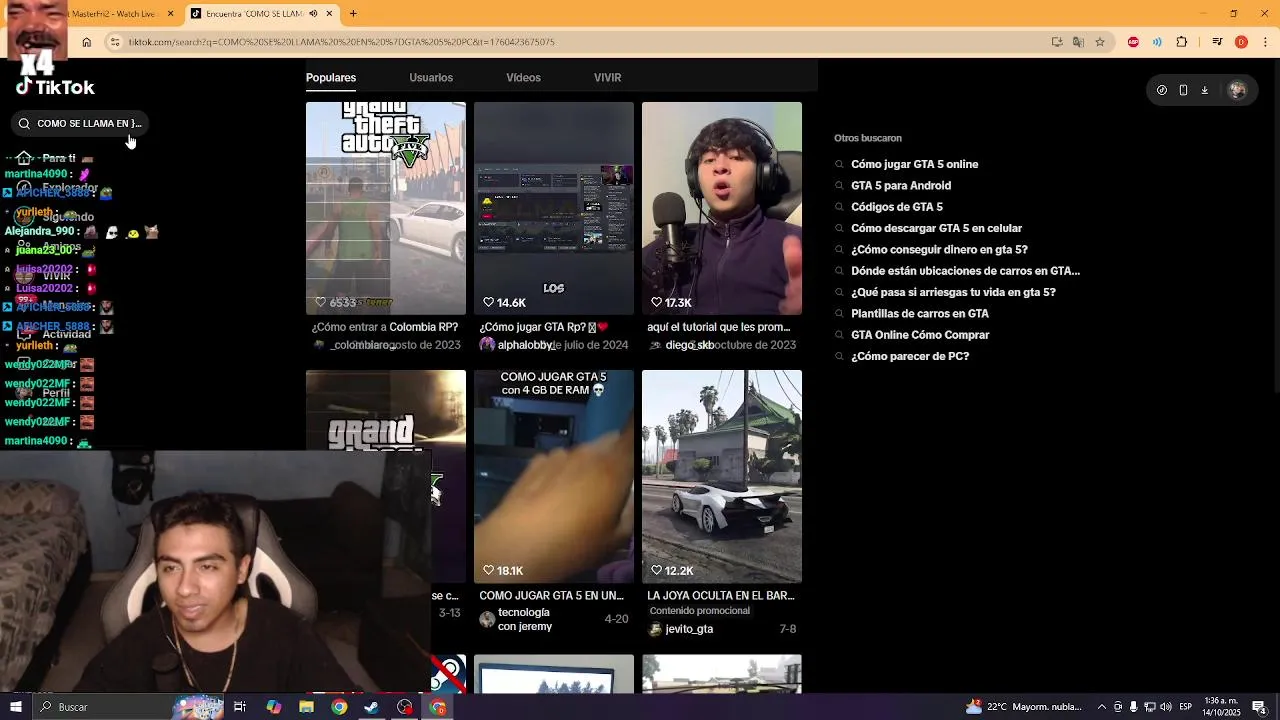Open the COMO JUGAR GTA 5 4 GB RAM video
This screenshot has width=1280, height=720.
click(x=554, y=476)
